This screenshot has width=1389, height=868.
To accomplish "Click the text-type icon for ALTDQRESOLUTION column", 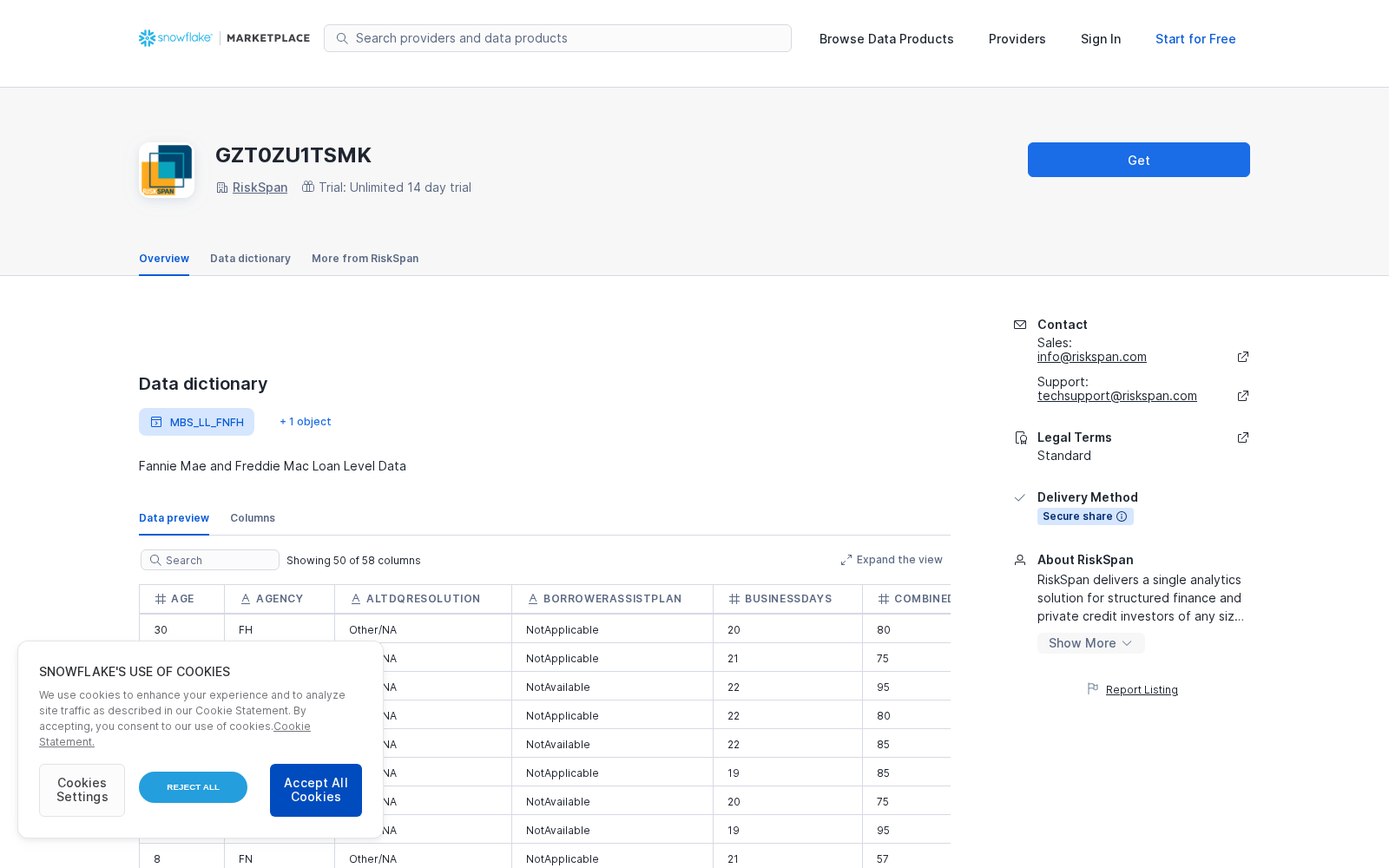I will point(356,599).
